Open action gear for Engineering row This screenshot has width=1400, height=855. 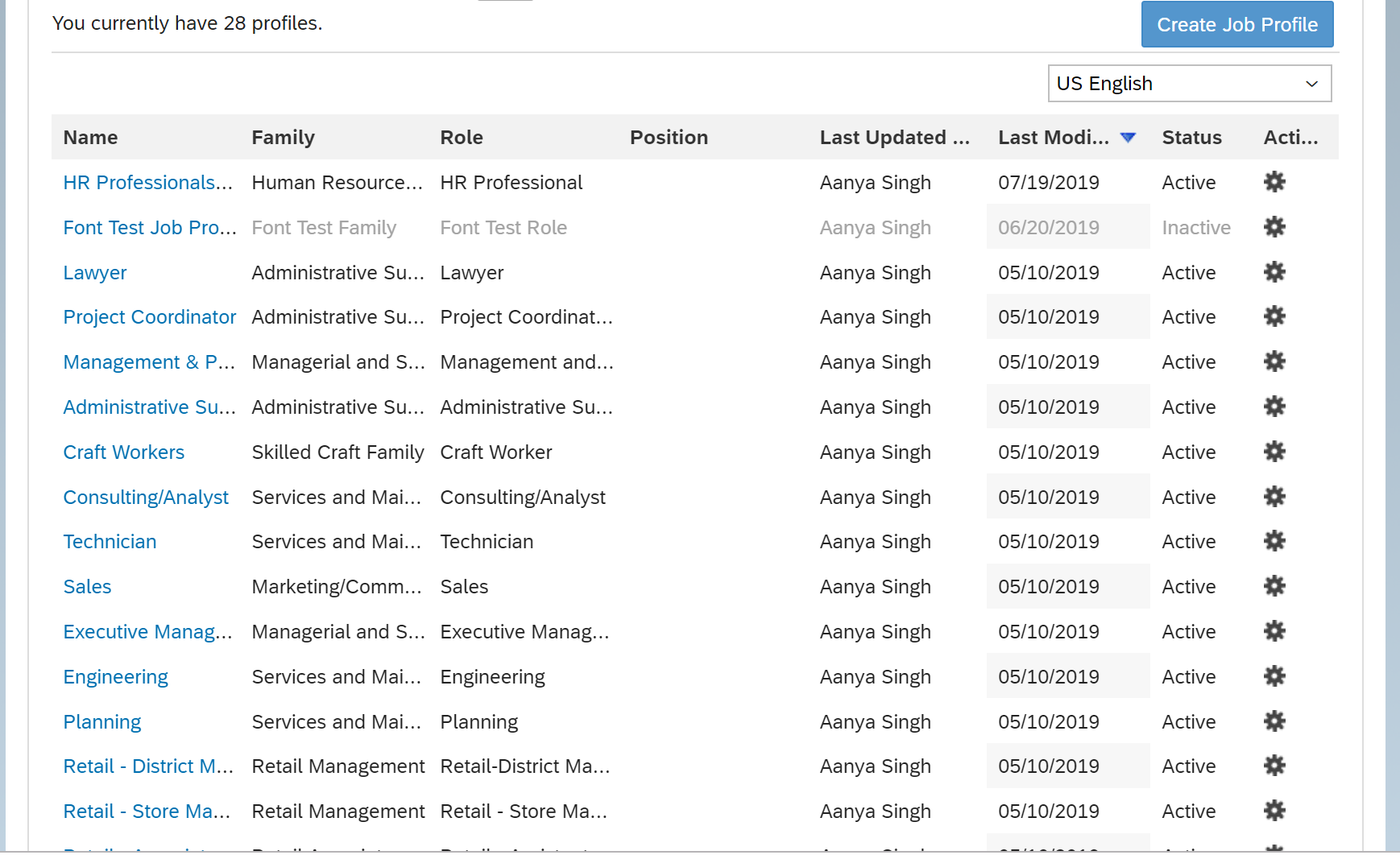pyautogui.click(x=1274, y=676)
